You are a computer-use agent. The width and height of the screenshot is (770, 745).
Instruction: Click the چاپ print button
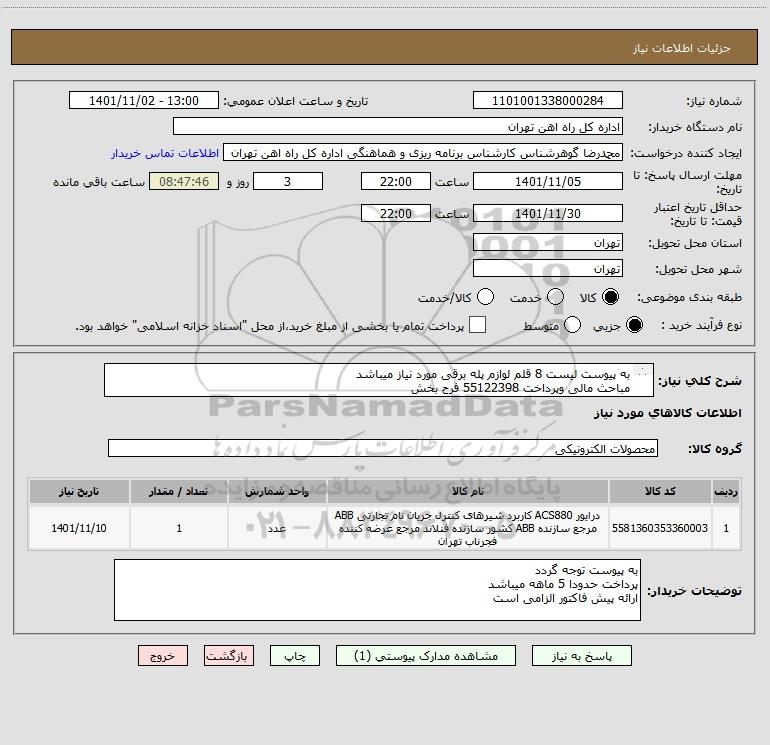coord(295,656)
